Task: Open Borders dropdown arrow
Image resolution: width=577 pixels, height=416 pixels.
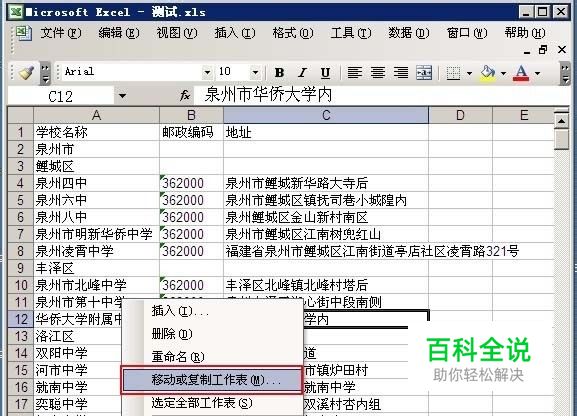Action: click(x=469, y=73)
